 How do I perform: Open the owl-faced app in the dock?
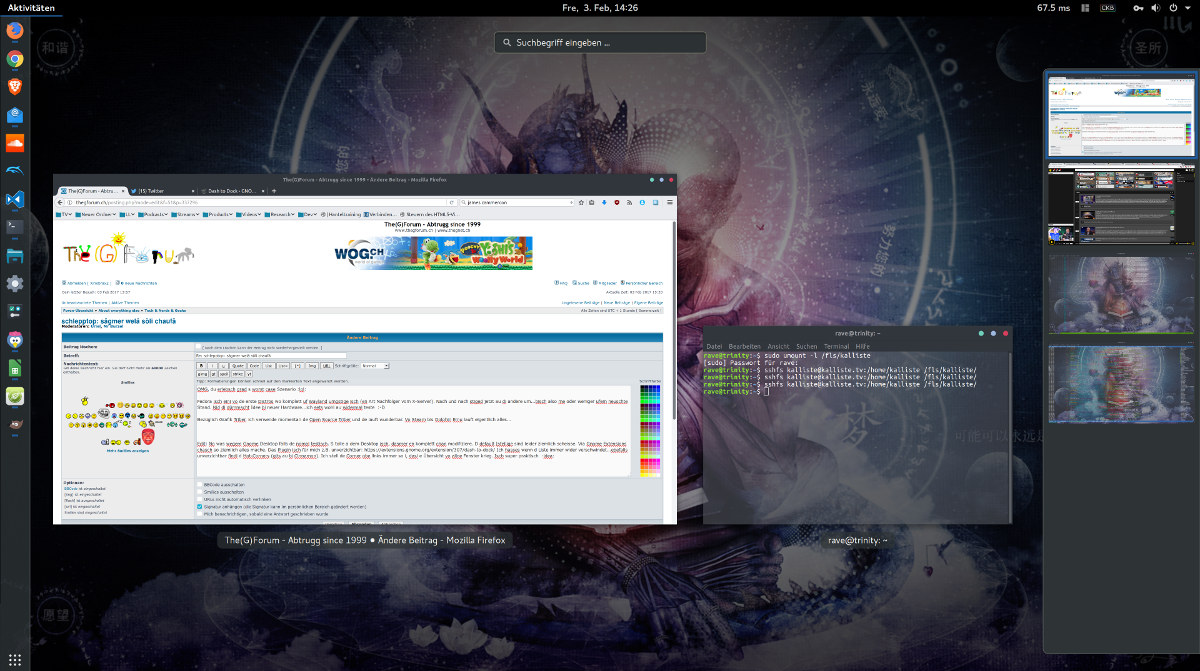pos(15,341)
